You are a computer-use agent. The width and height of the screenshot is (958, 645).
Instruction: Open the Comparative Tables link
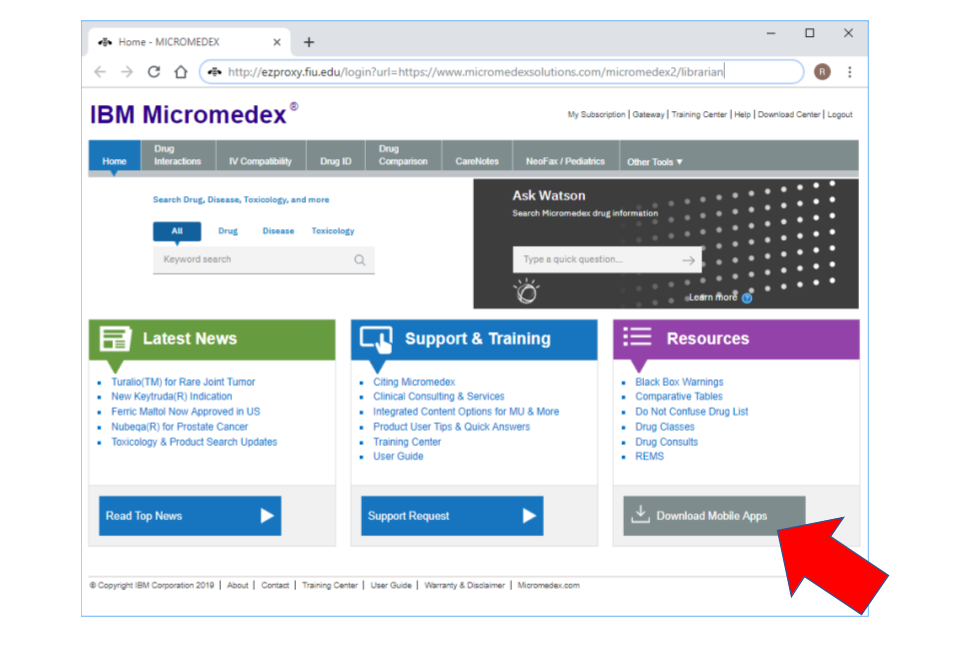pos(679,396)
